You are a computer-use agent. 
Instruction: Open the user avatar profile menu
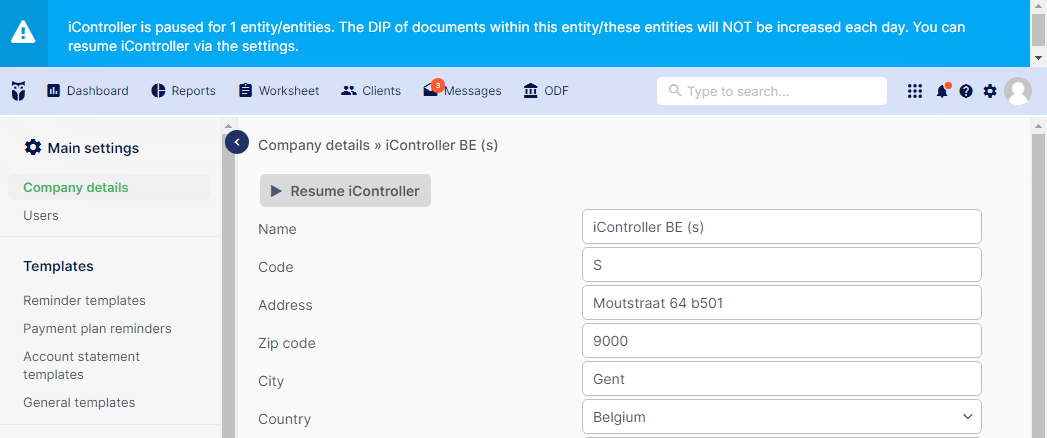(1018, 91)
